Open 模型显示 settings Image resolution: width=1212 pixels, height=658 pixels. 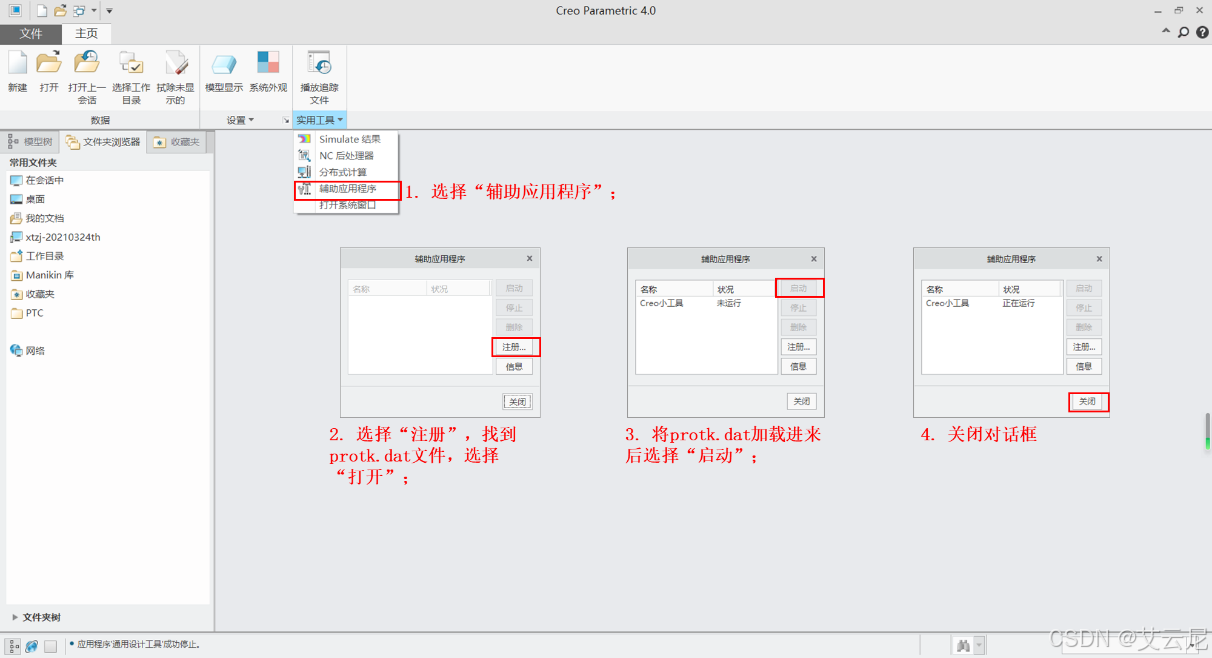click(224, 72)
